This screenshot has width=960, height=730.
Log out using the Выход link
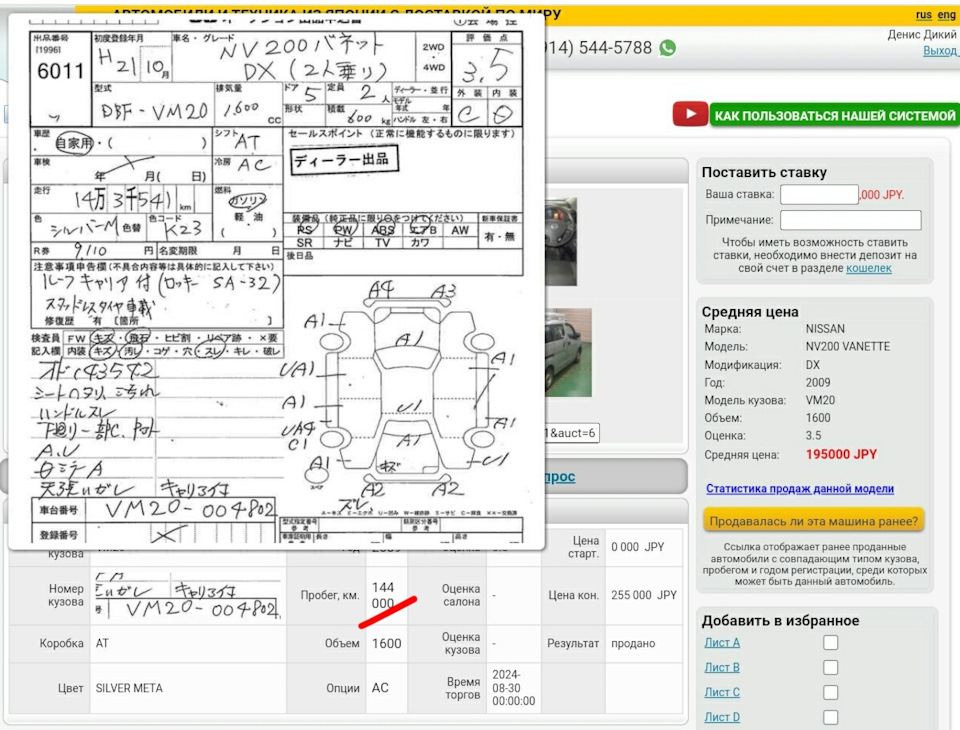pos(939,51)
